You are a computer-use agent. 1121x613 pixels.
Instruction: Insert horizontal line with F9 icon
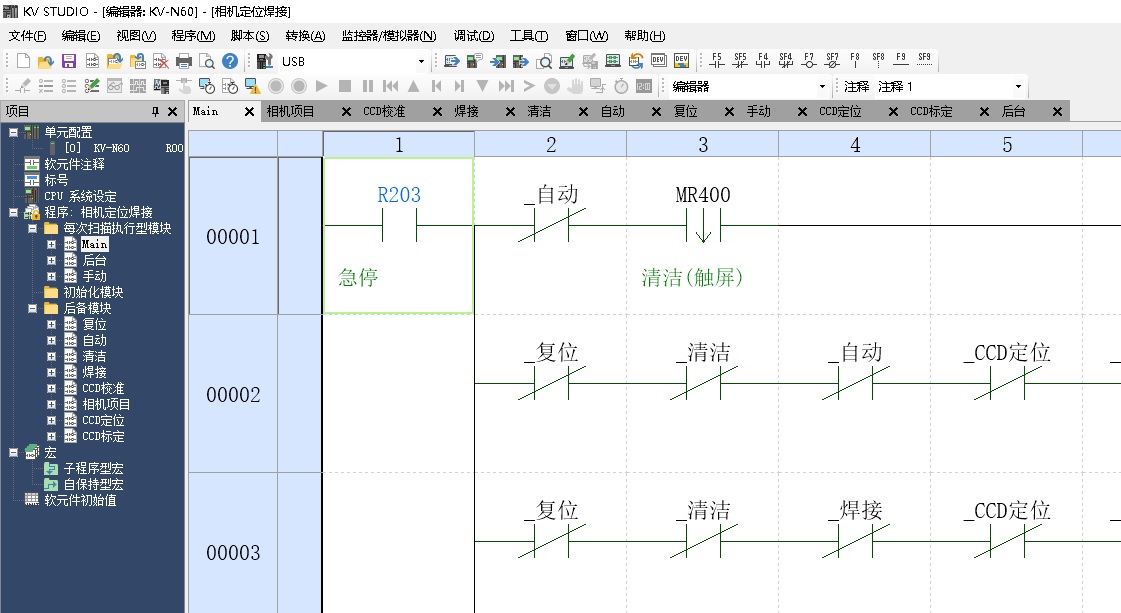tap(901, 60)
